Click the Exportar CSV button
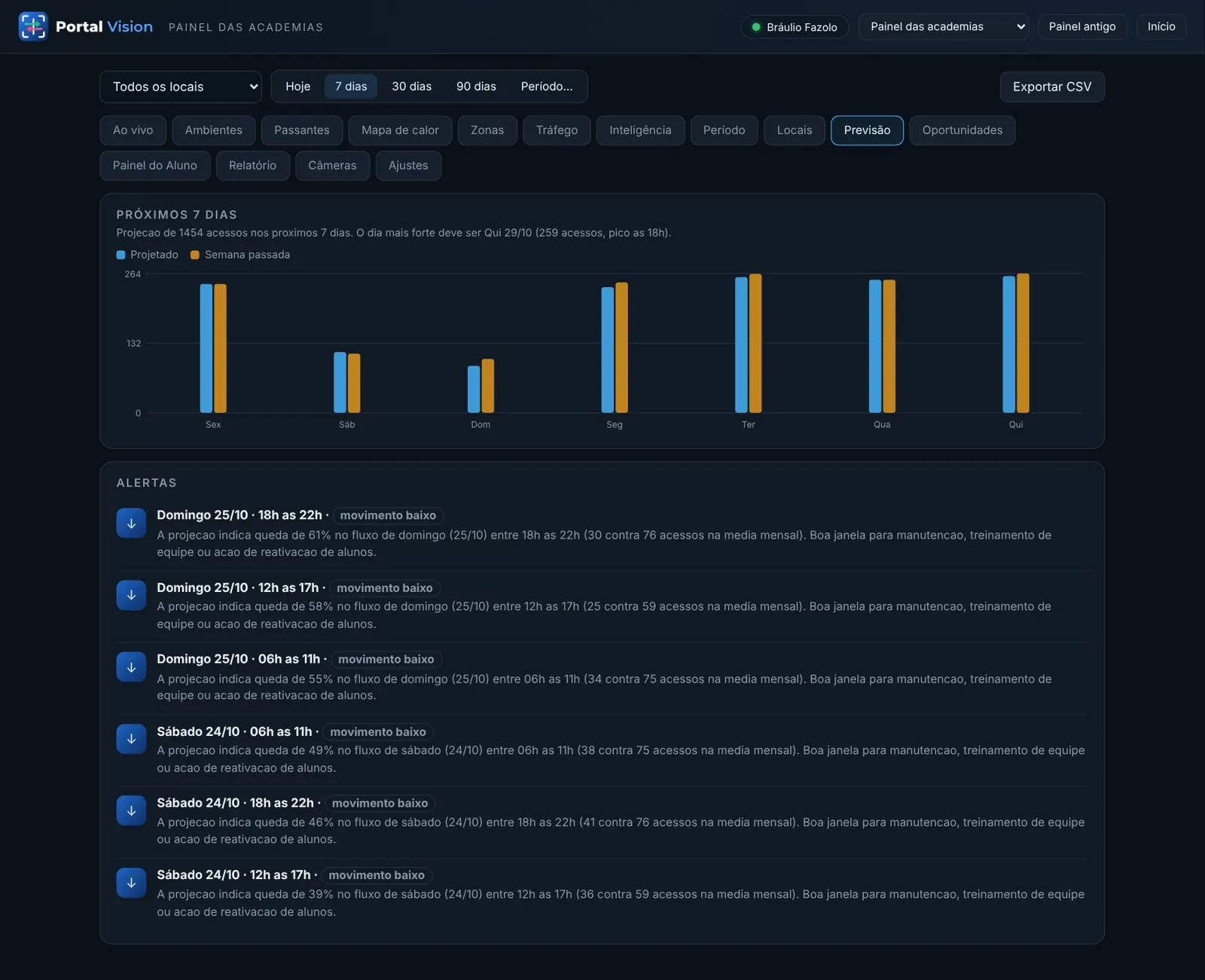 click(1051, 87)
